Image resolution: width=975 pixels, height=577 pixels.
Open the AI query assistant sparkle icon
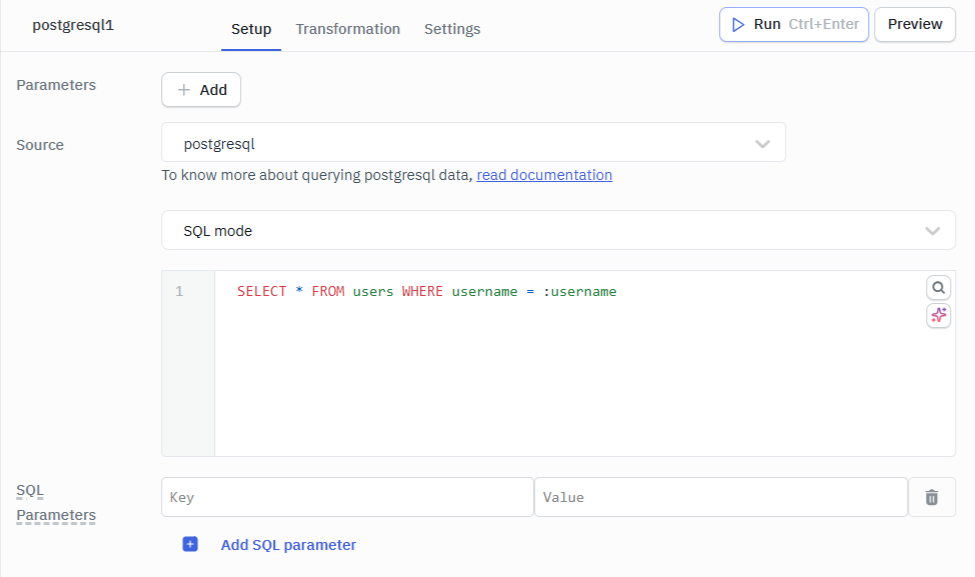click(x=938, y=315)
